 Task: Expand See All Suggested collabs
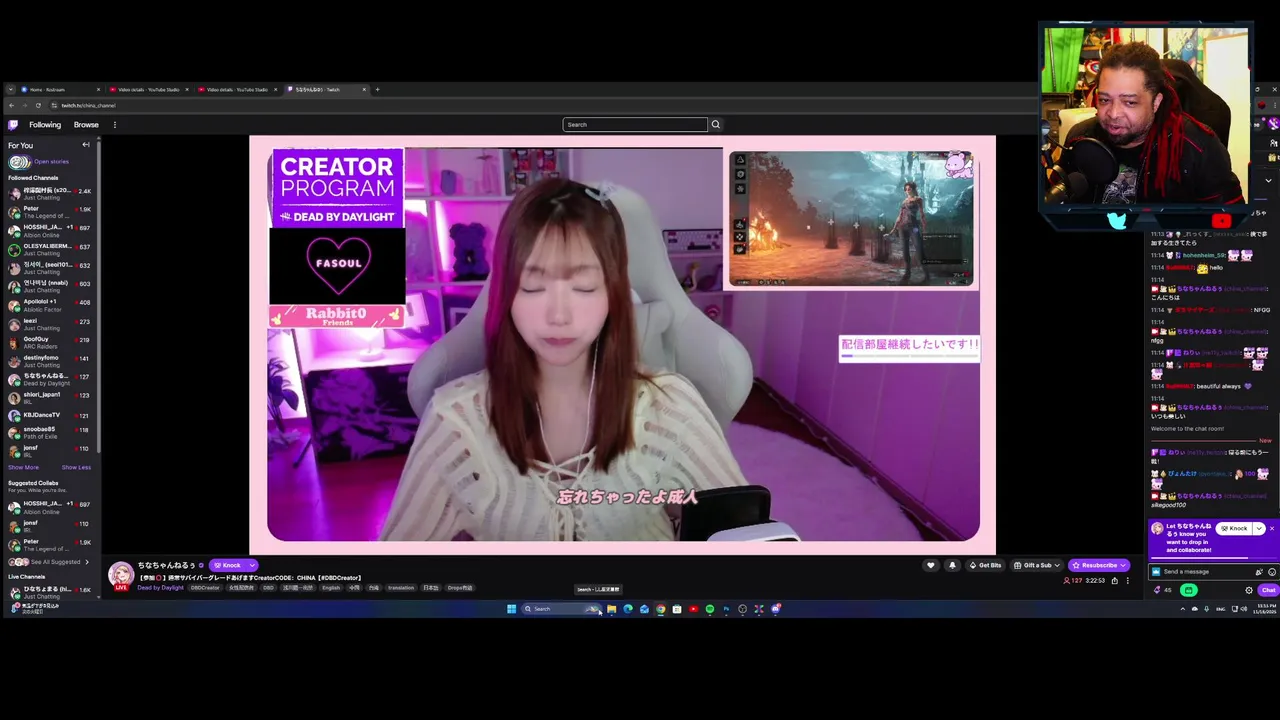click(x=49, y=562)
